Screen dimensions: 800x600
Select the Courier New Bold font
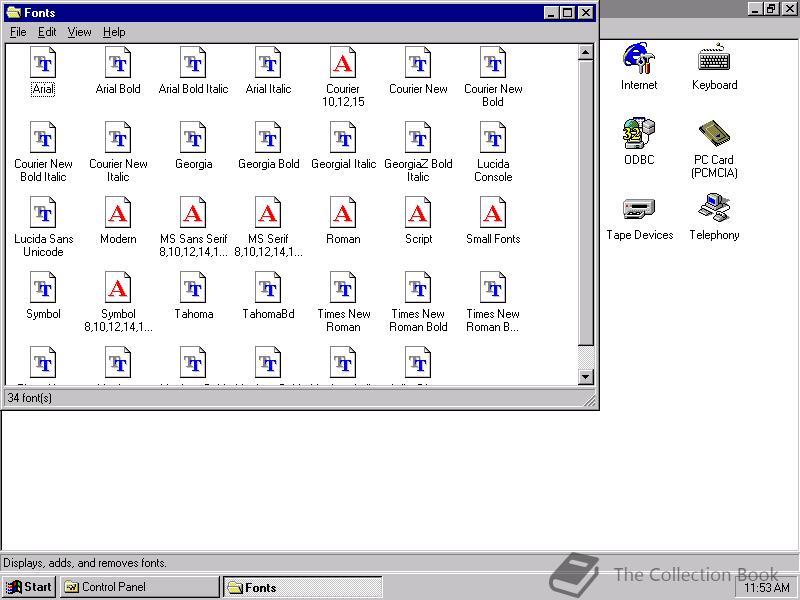pos(493,63)
